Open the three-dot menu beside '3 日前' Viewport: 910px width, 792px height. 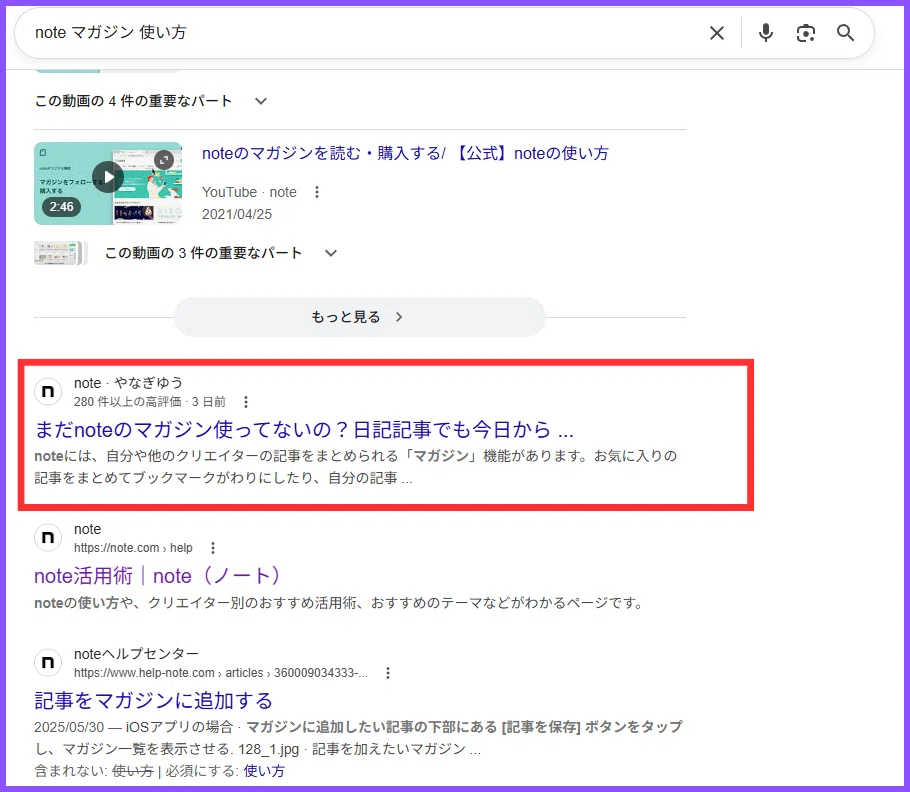pyautogui.click(x=246, y=402)
